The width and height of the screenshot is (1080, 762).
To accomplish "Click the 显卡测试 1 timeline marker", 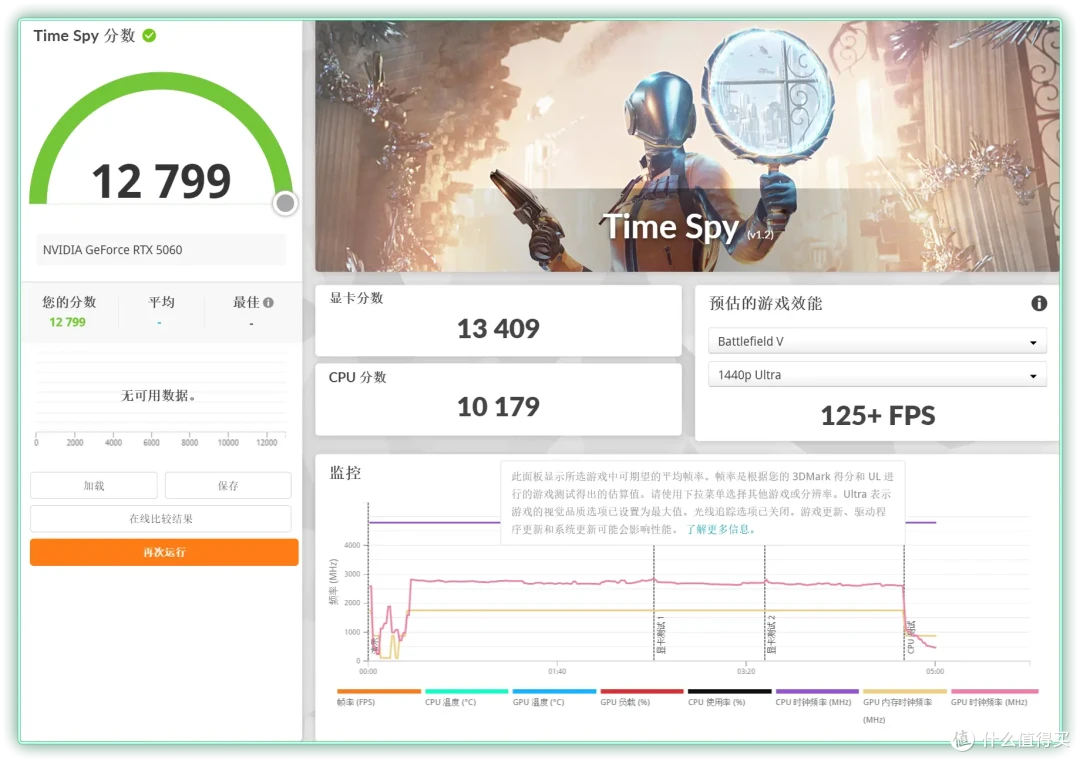I will tap(660, 635).
